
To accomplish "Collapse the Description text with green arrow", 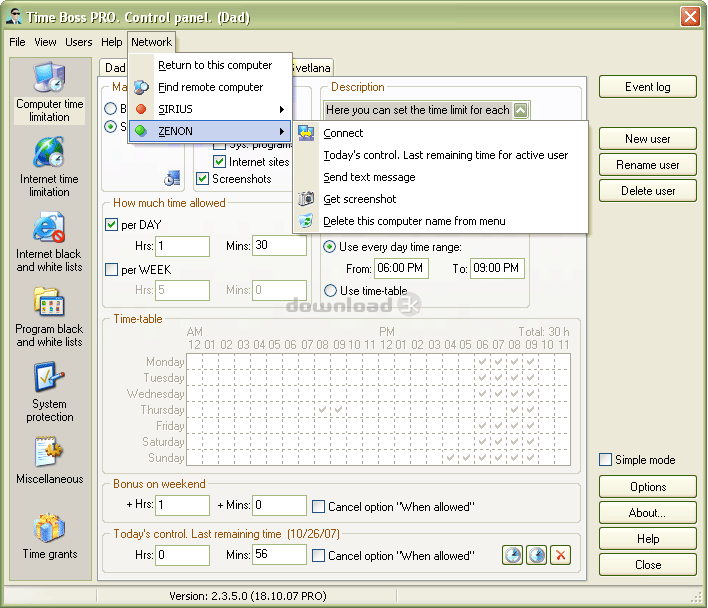I will point(520,111).
